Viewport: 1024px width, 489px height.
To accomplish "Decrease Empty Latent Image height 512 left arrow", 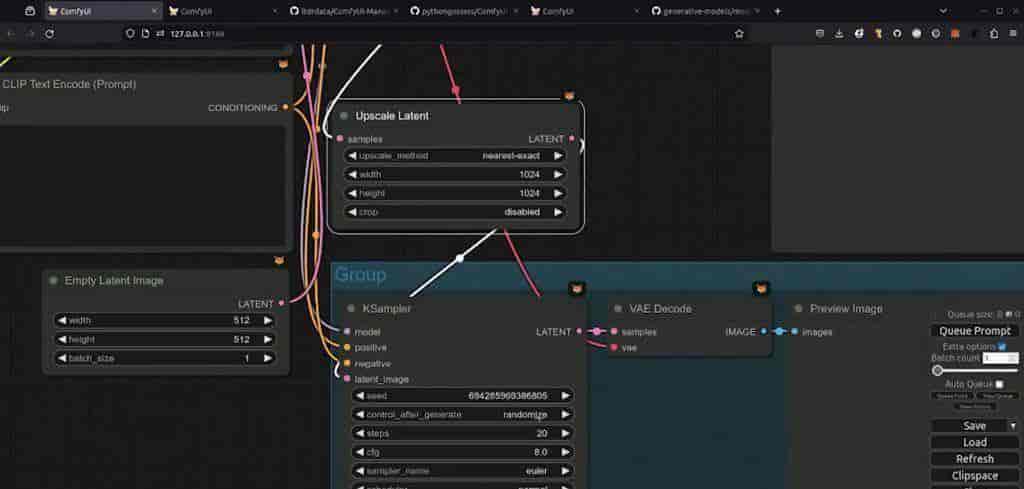I will point(62,339).
